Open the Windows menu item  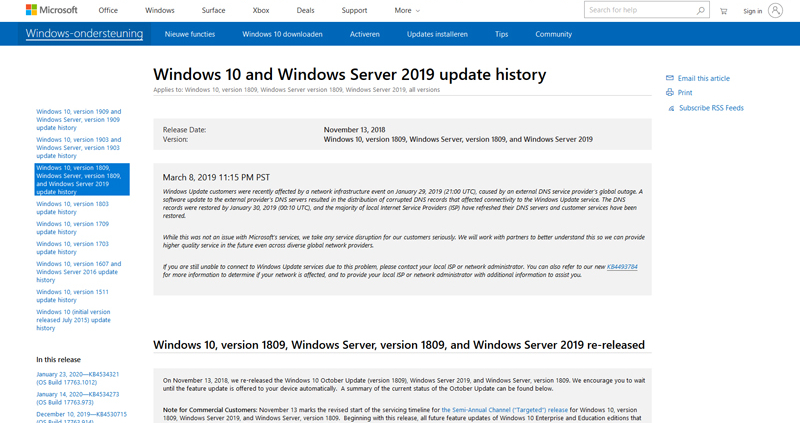pos(160,10)
